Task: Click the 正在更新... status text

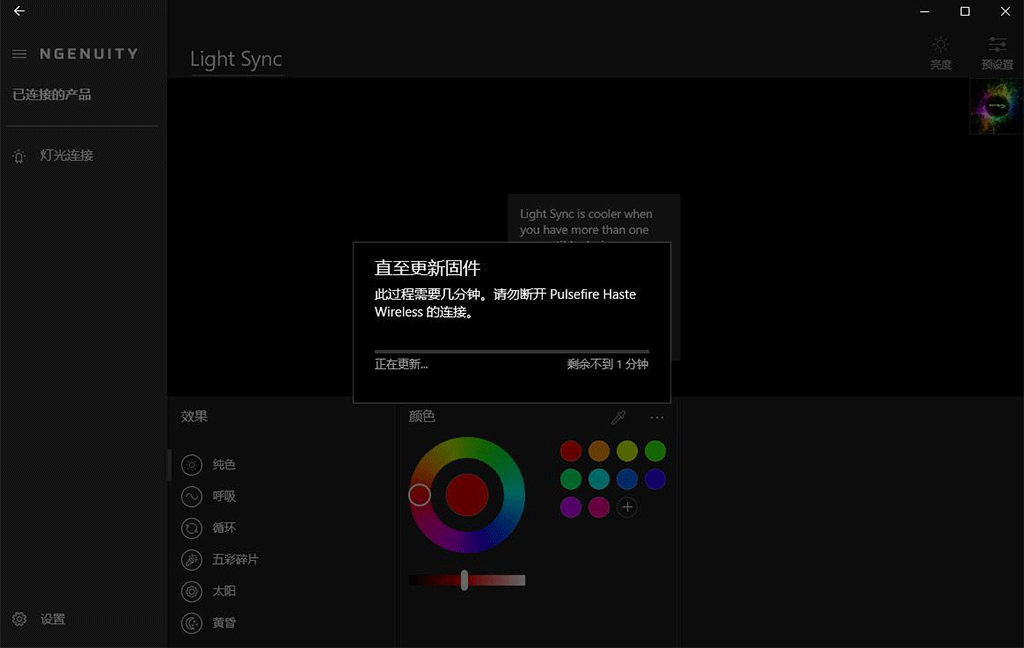Action: point(401,364)
